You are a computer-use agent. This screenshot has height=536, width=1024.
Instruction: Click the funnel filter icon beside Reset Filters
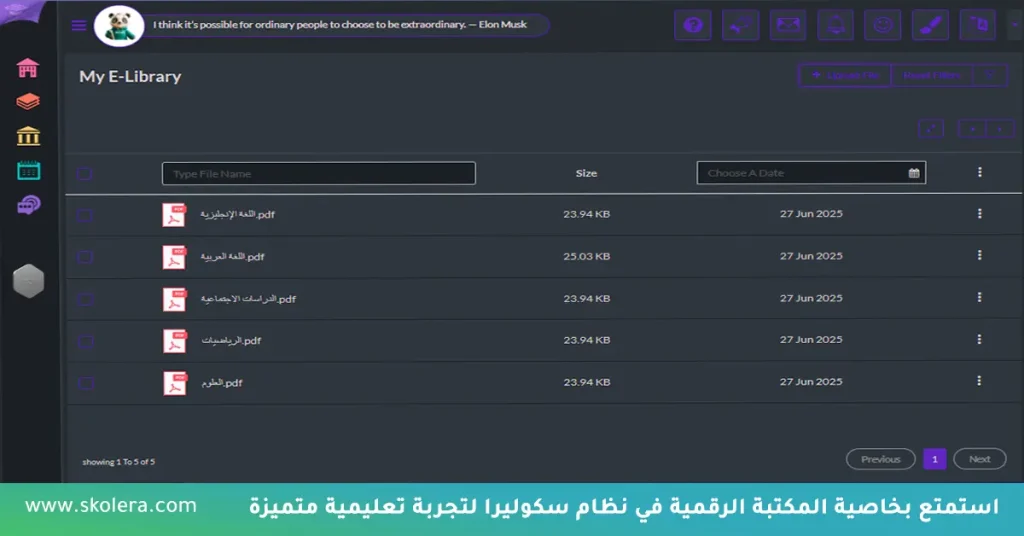(x=989, y=75)
